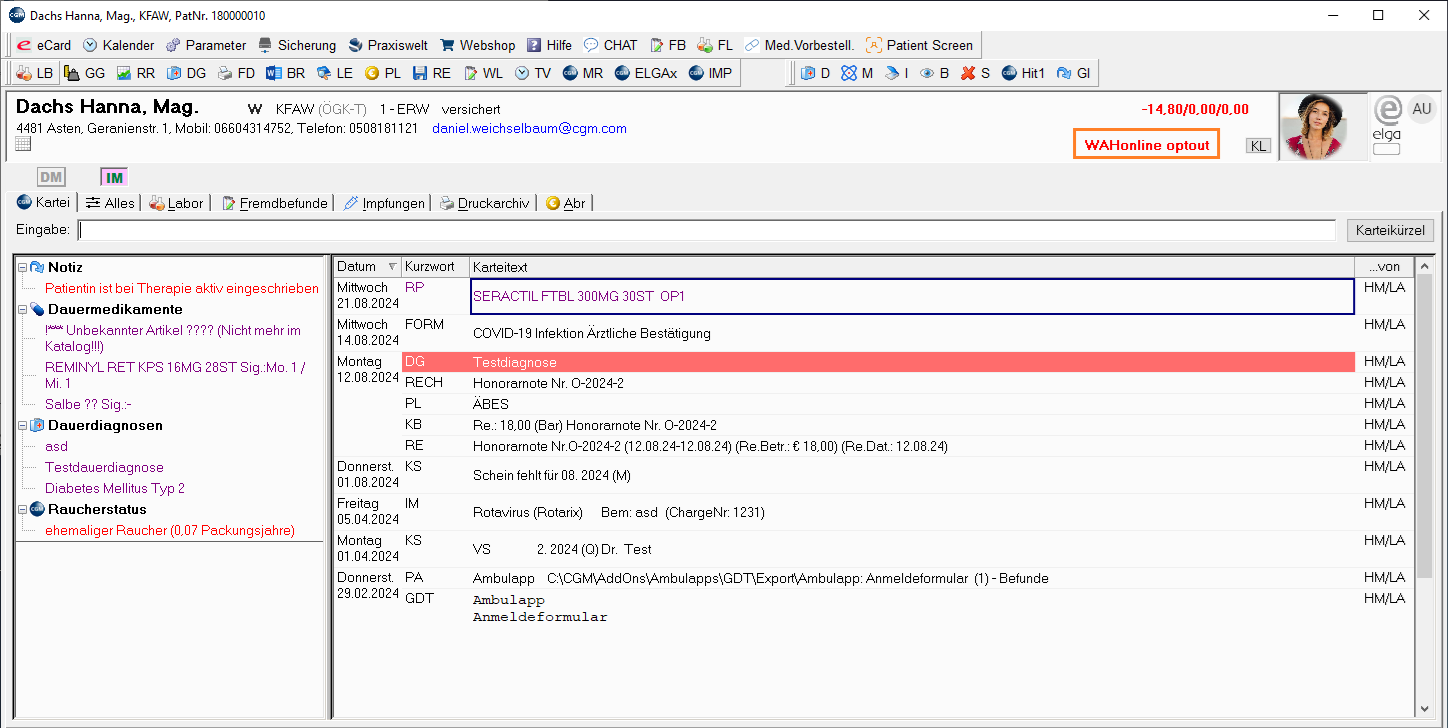Collapse the Dauermedikamente tree section
1448x728 pixels.
click(x=23, y=310)
